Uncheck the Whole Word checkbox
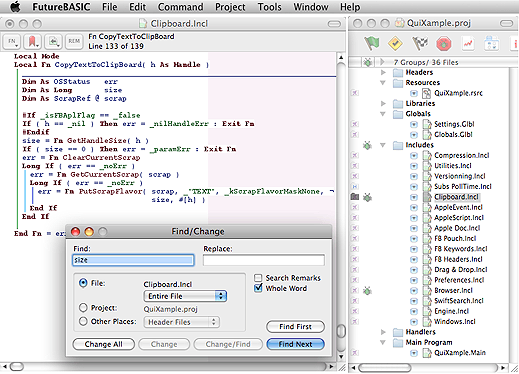Viewport: 519px width, 374px height. [258, 288]
